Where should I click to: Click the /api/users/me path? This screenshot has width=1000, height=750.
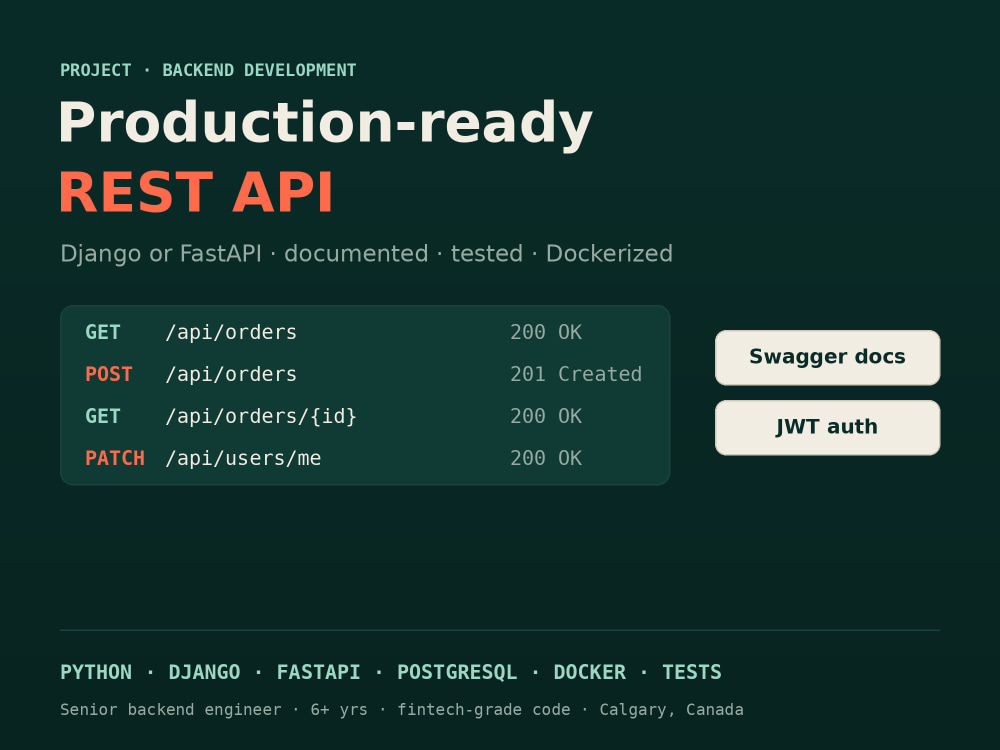click(243, 459)
